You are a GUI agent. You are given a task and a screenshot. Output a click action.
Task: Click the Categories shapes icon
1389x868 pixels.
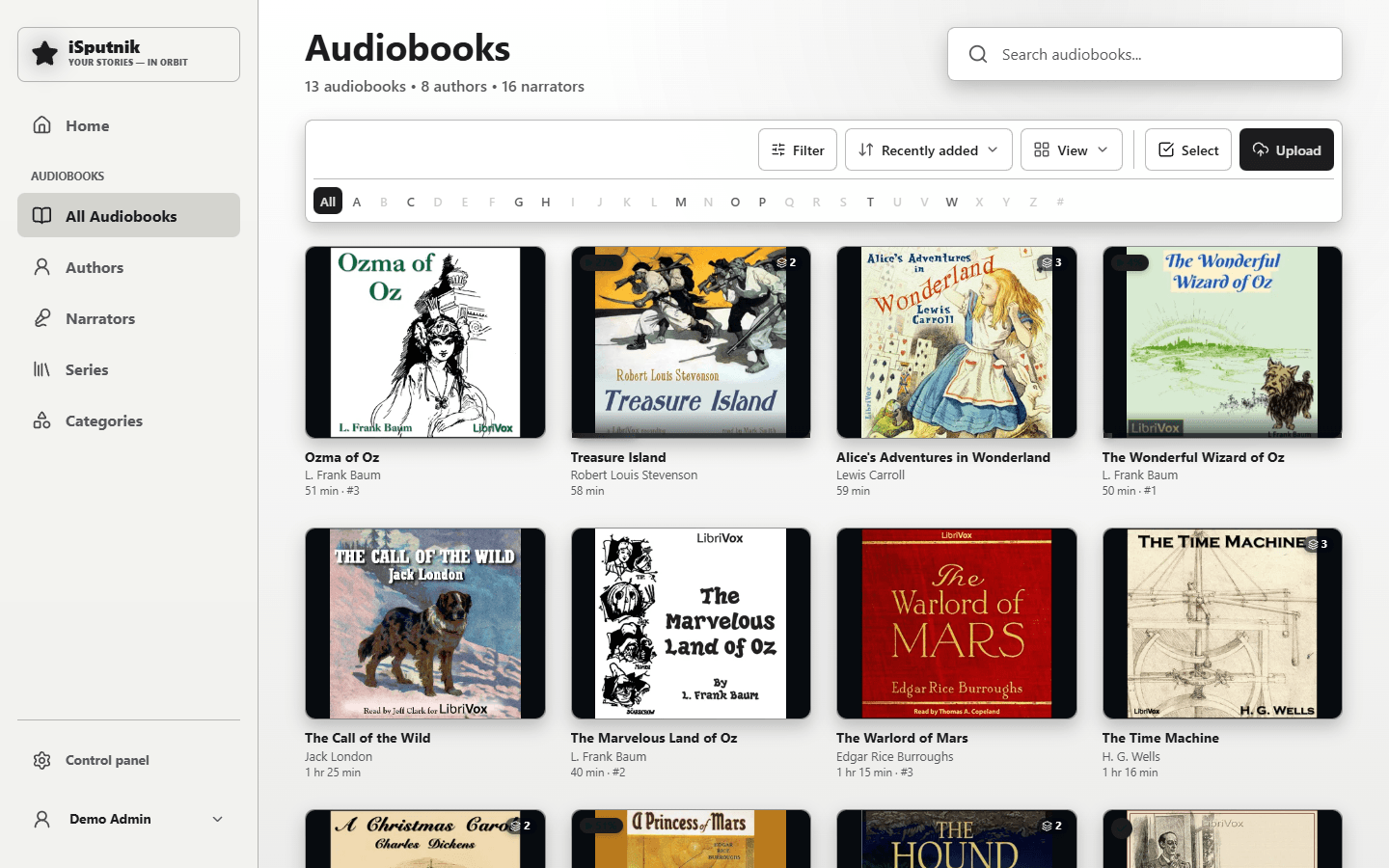tap(41, 420)
